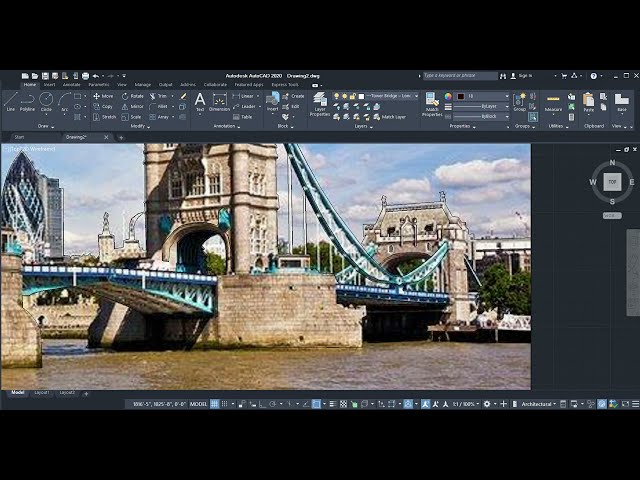Viewport: 640px width, 480px height.
Task: Open the Parametric ribbon tab
Action: (x=99, y=85)
